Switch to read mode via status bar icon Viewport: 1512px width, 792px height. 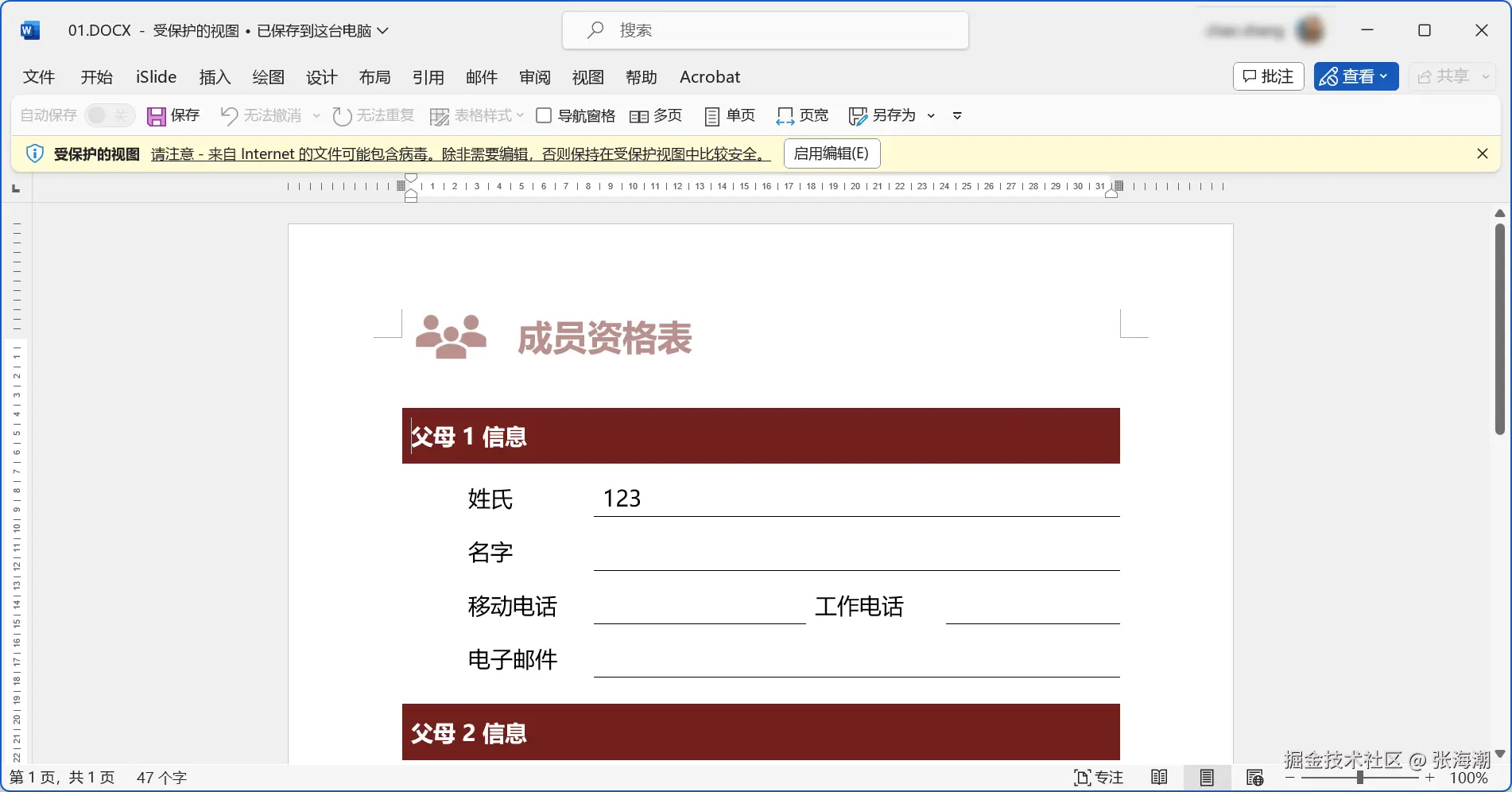click(x=1159, y=777)
